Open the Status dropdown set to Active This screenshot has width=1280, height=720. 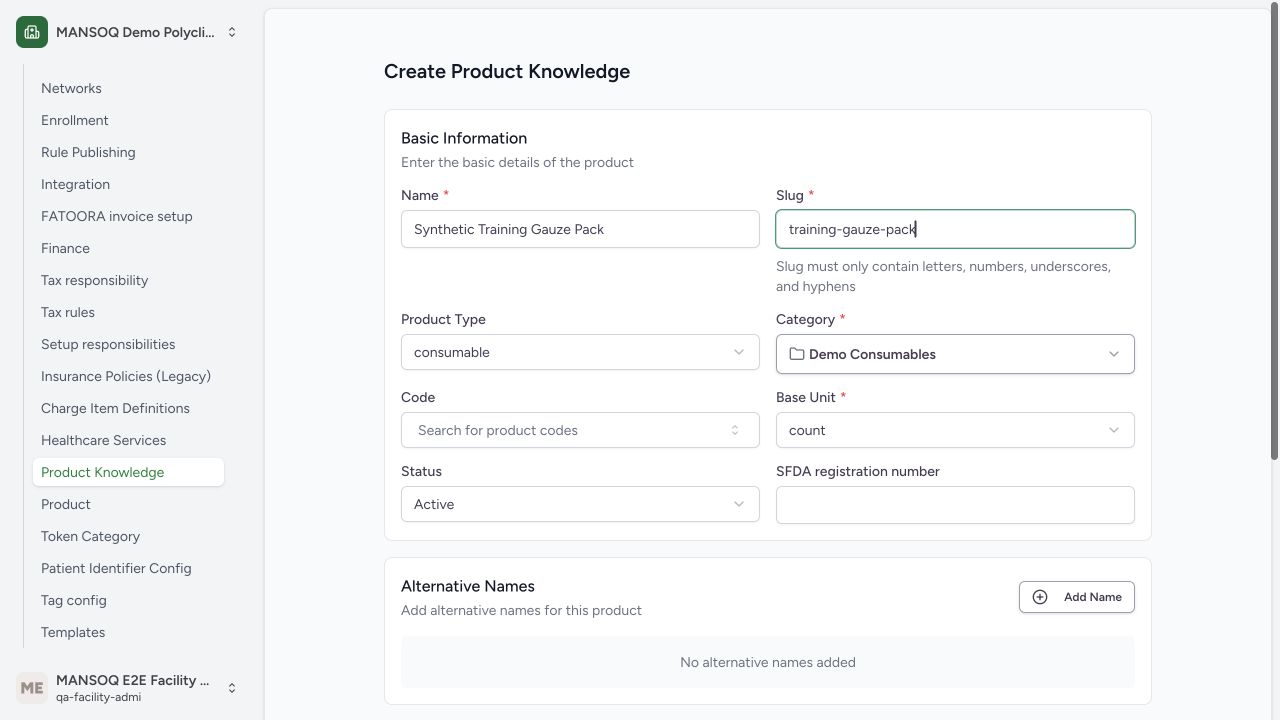(580, 504)
